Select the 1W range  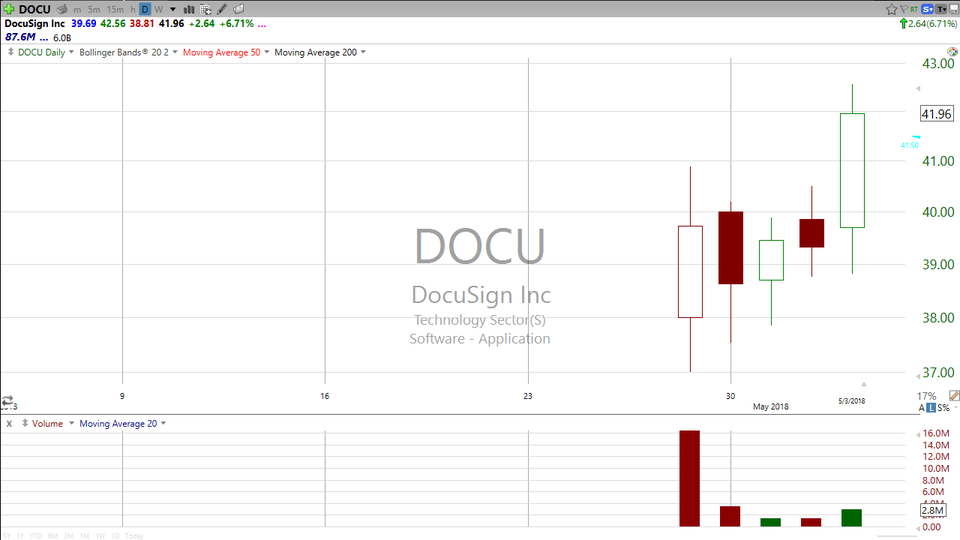click(x=100, y=536)
